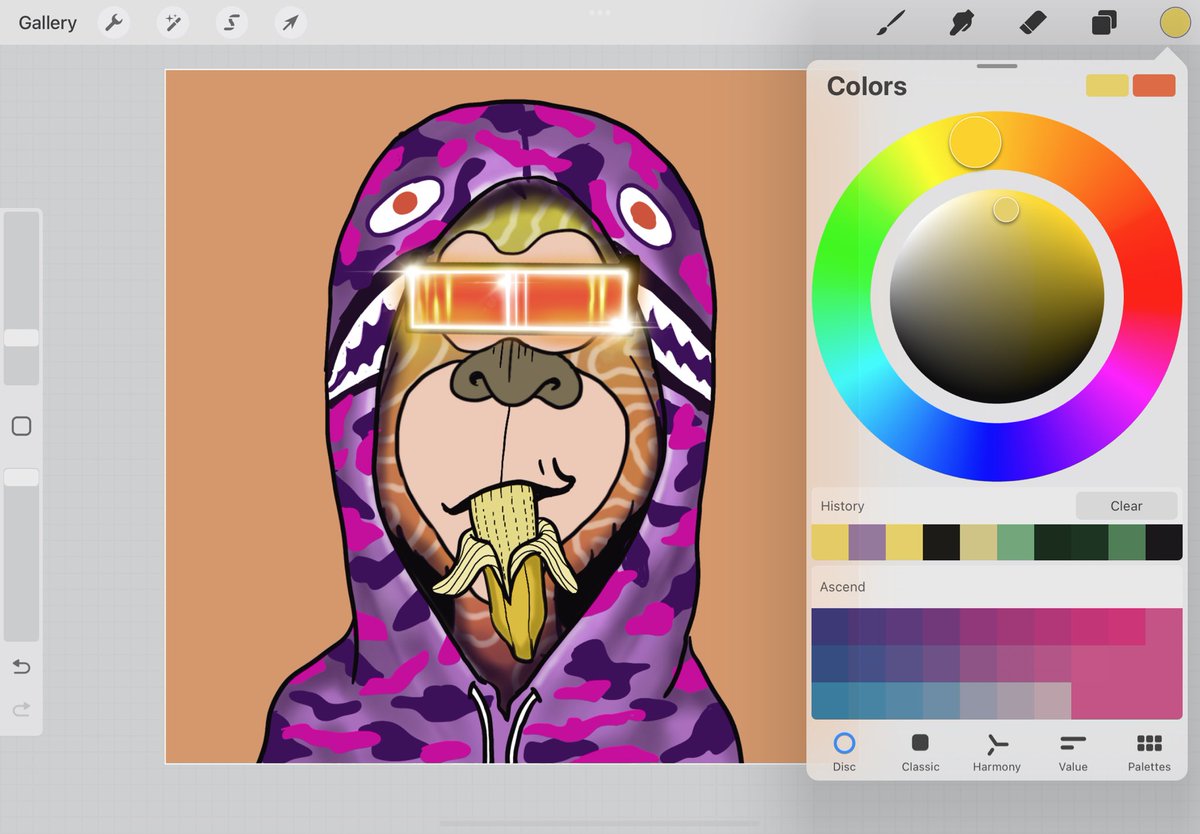Click the brush size slider handle
Viewport: 1200px width, 834px height.
coord(21,338)
